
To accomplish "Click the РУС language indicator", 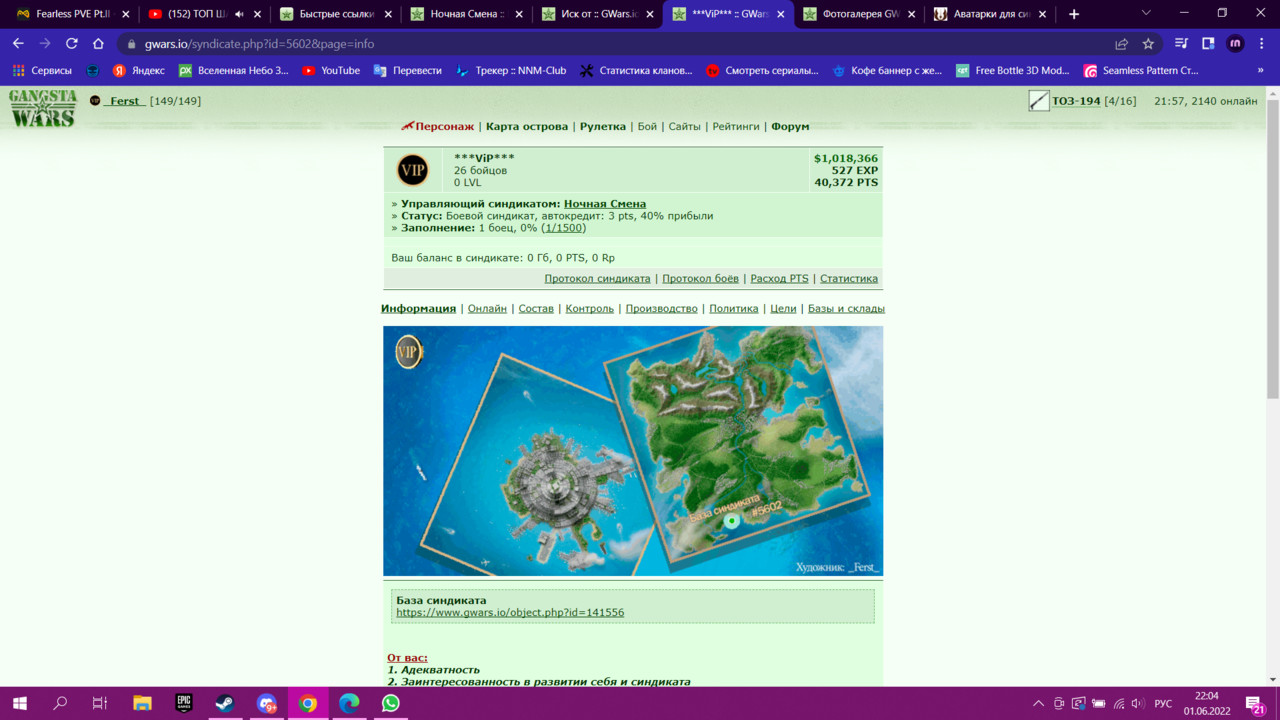I will coord(1163,703).
